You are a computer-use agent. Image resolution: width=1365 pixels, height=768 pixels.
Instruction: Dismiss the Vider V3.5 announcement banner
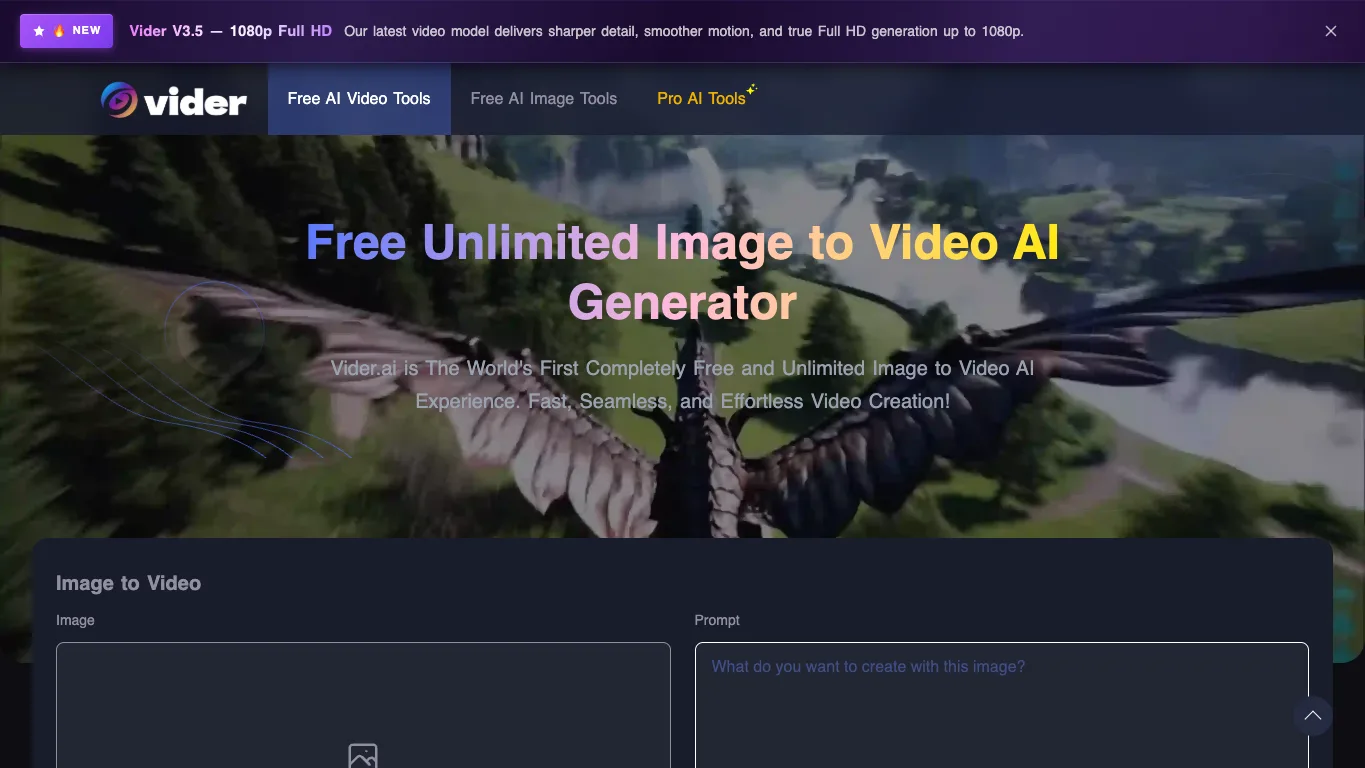[x=1331, y=31]
